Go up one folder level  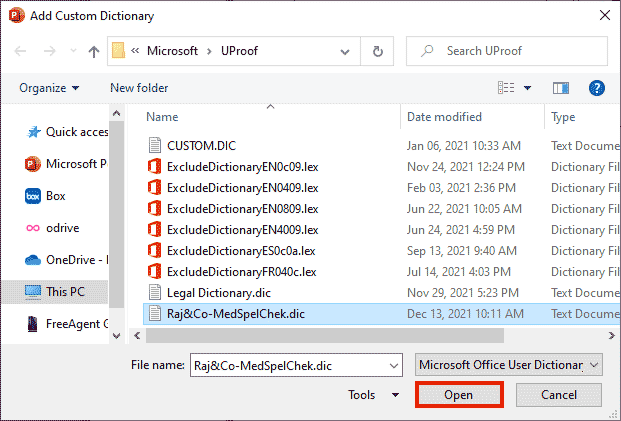click(x=94, y=51)
